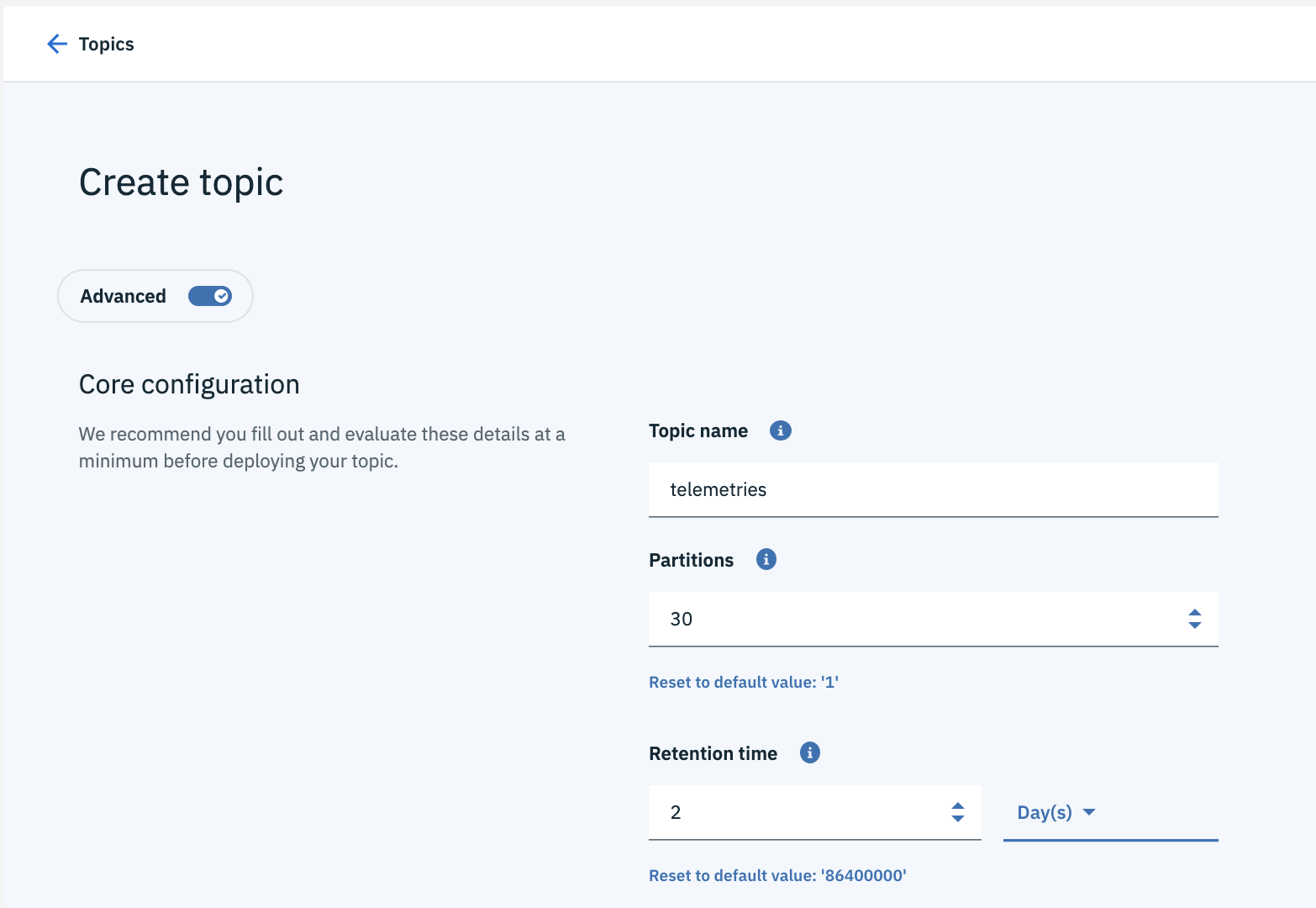Viewport: 1316px width, 908px height.
Task: Click the Retention time info icon
Action: pyautogui.click(x=809, y=752)
